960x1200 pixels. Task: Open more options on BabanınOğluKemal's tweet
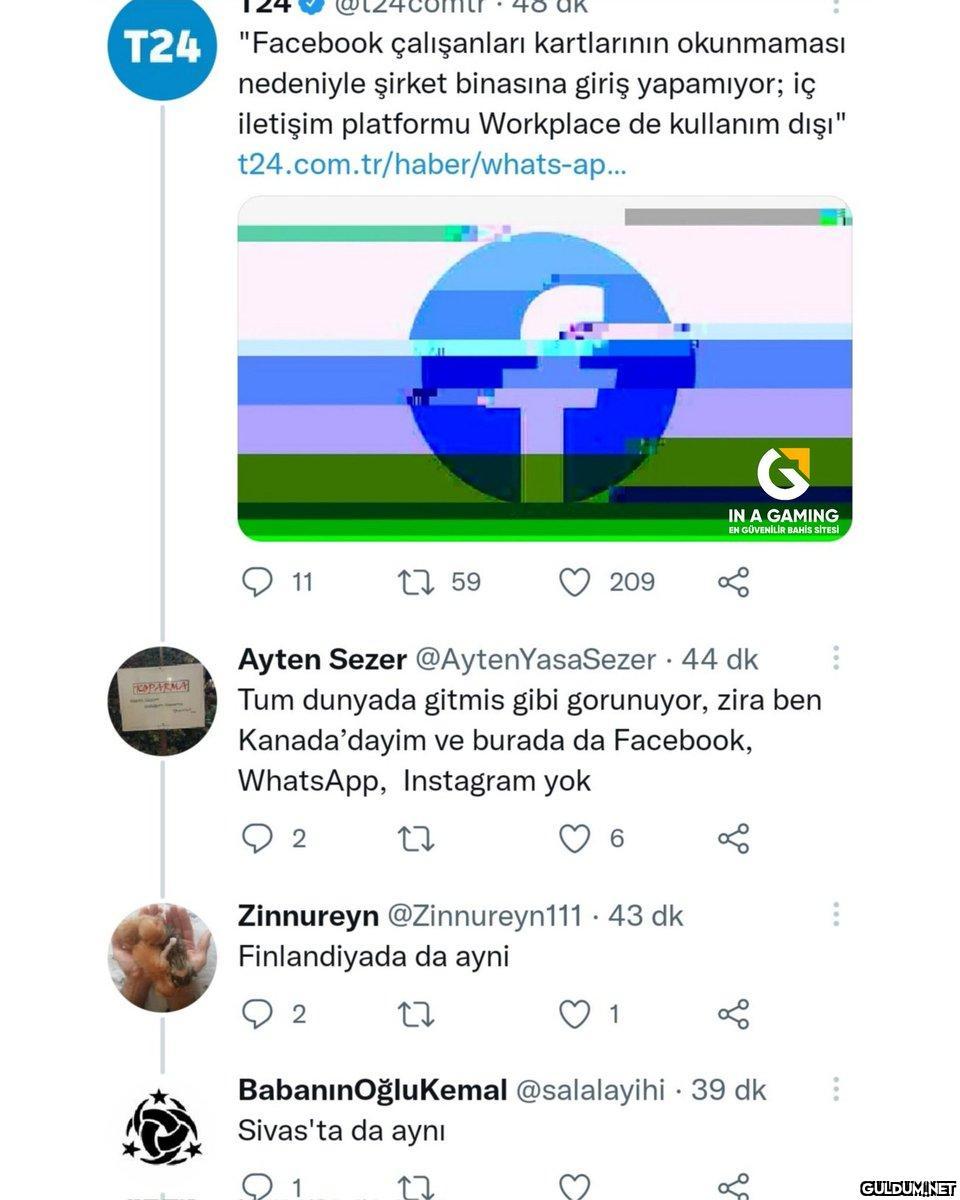click(x=835, y=1089)
